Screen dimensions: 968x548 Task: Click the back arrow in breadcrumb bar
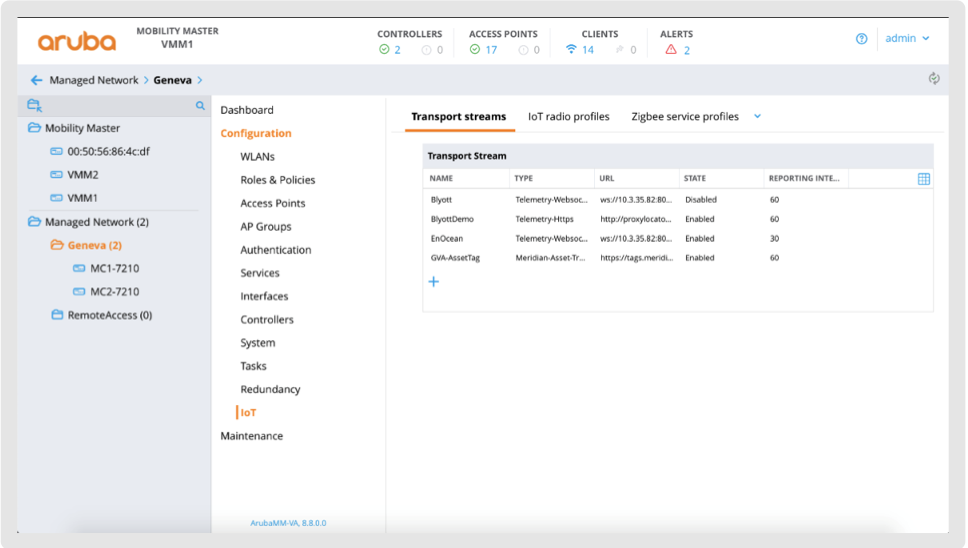(37, 80)
